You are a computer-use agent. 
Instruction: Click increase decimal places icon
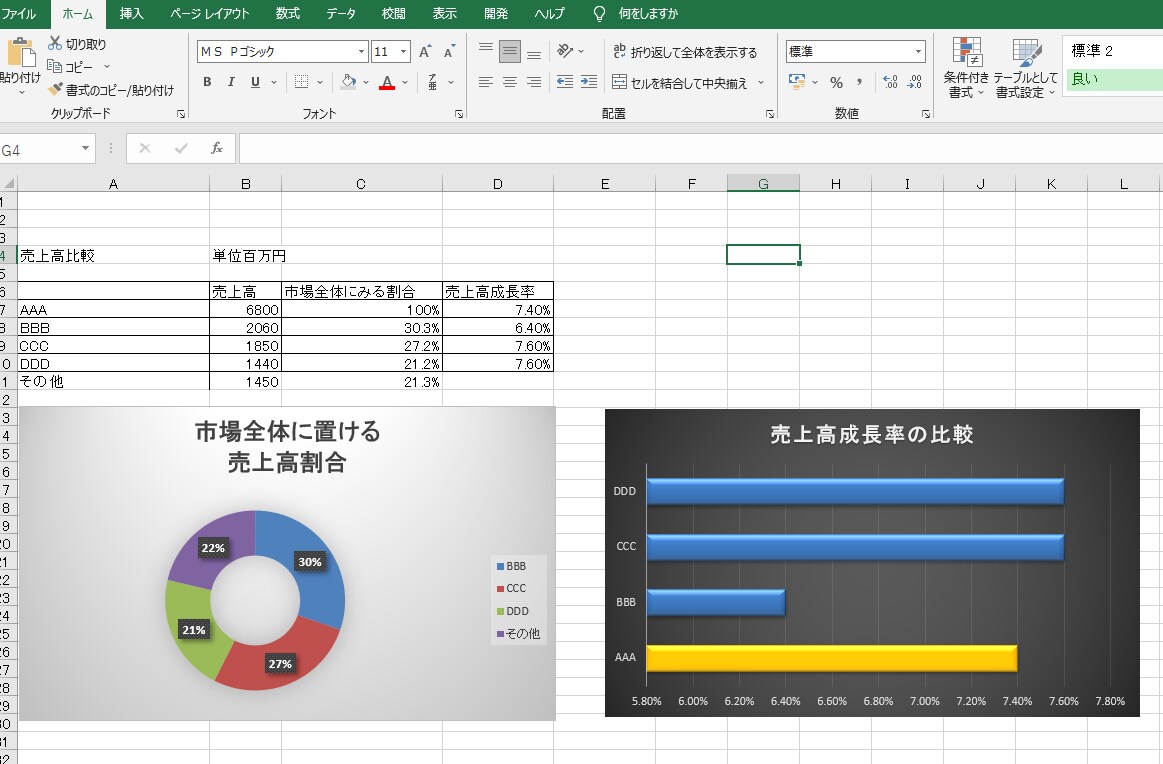(891, 82)
